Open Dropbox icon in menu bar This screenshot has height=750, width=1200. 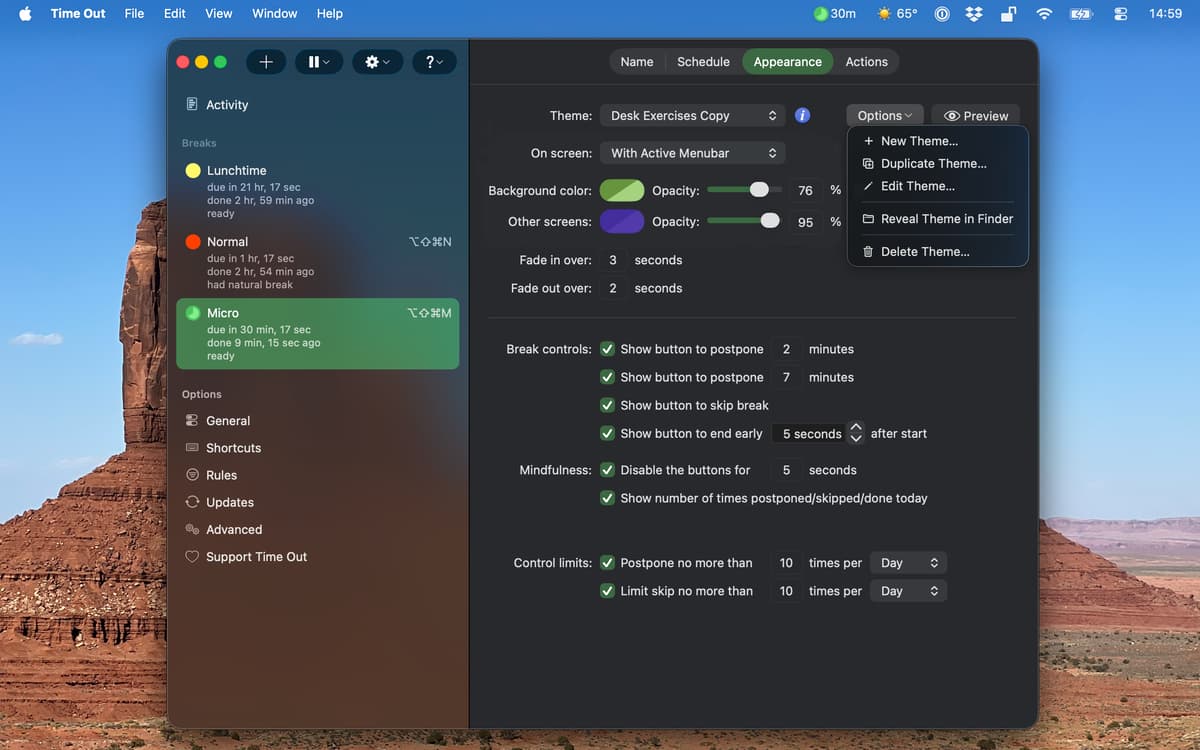tap(973, 14)
